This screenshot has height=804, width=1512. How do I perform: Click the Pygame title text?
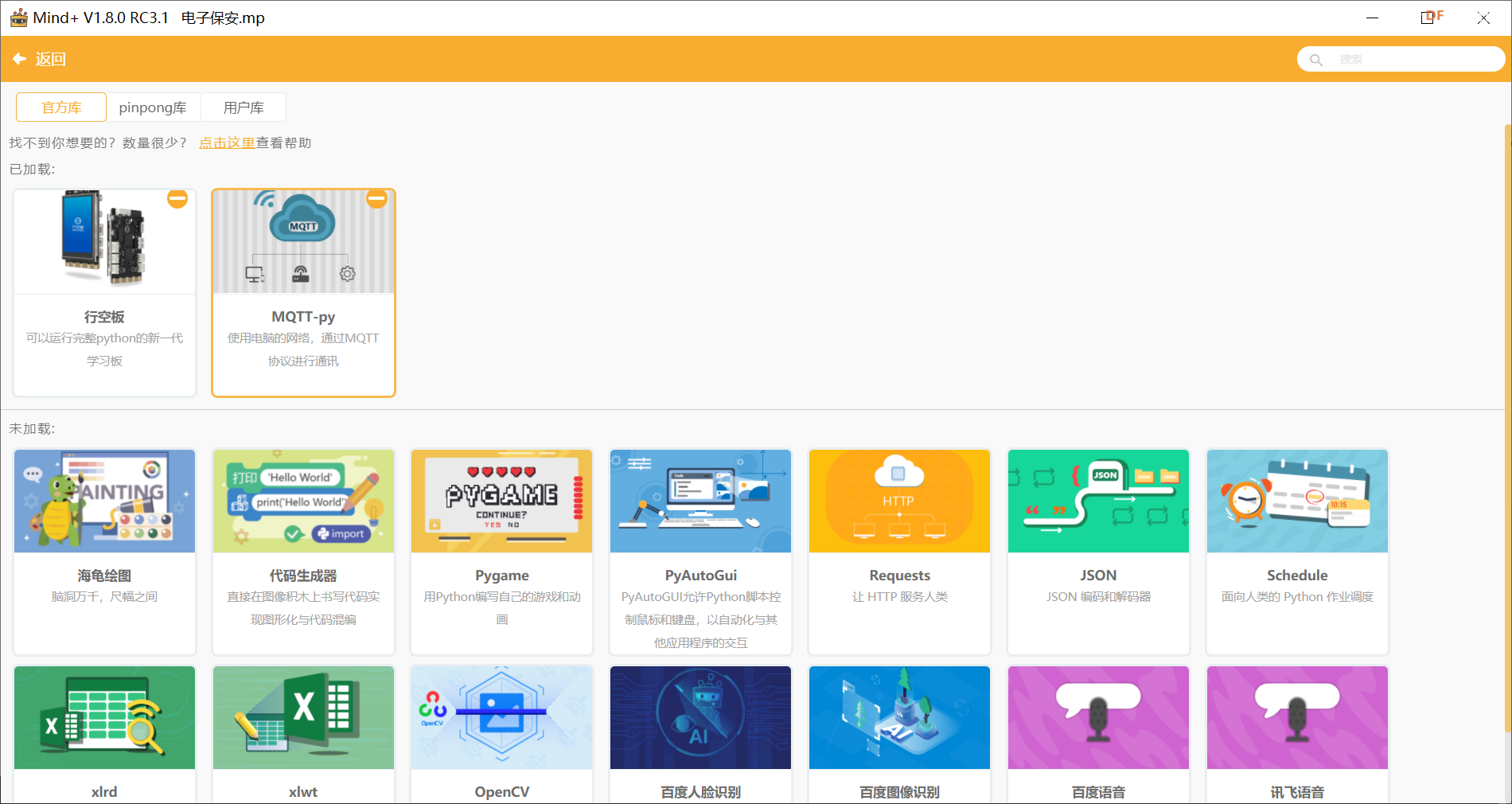(x=502, y=576)
